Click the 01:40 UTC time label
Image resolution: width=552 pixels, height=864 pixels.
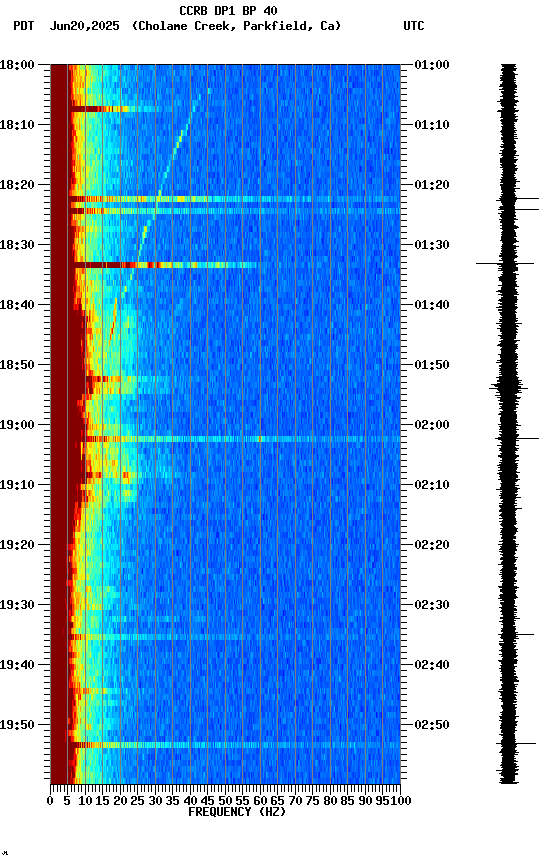coord(432,305)
